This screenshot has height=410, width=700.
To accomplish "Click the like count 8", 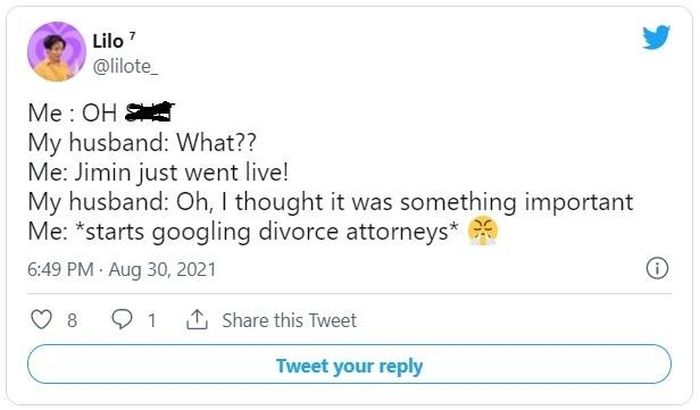I will (72, 321).
